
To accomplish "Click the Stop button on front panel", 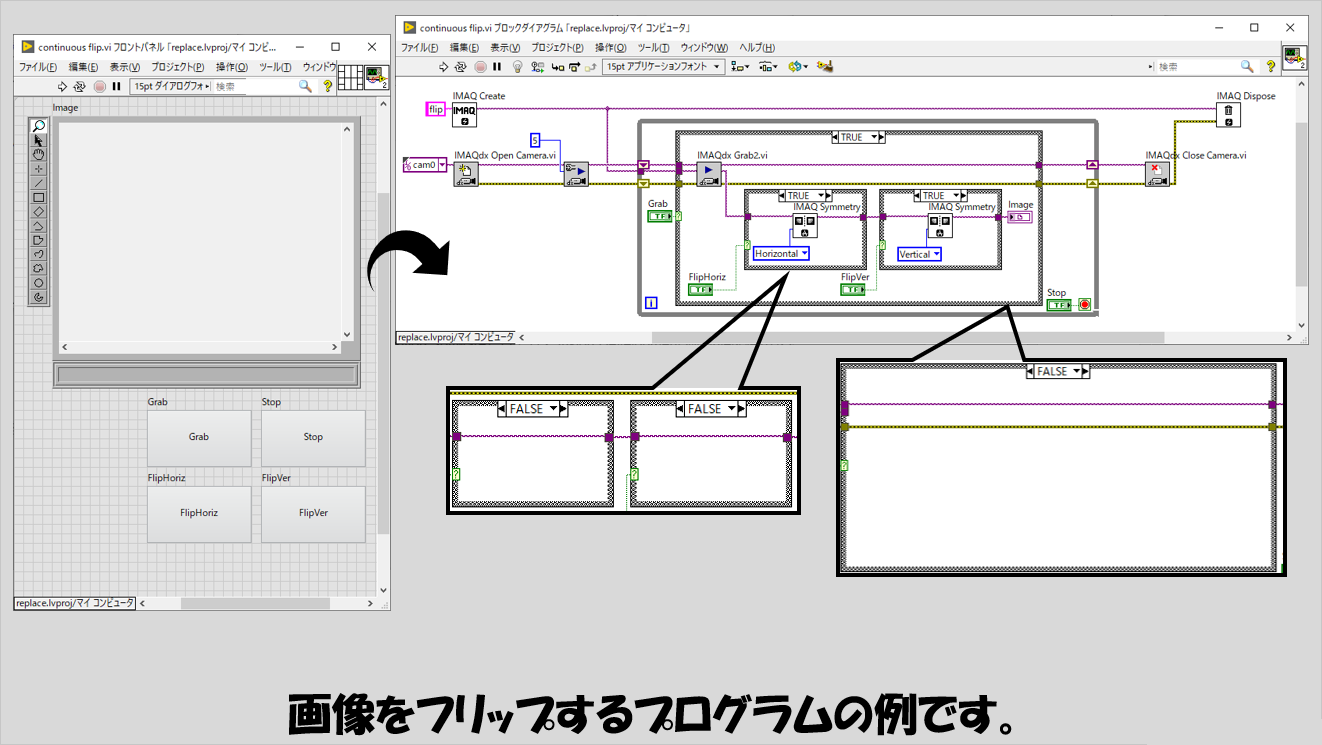I will click(x=313, y=437).
